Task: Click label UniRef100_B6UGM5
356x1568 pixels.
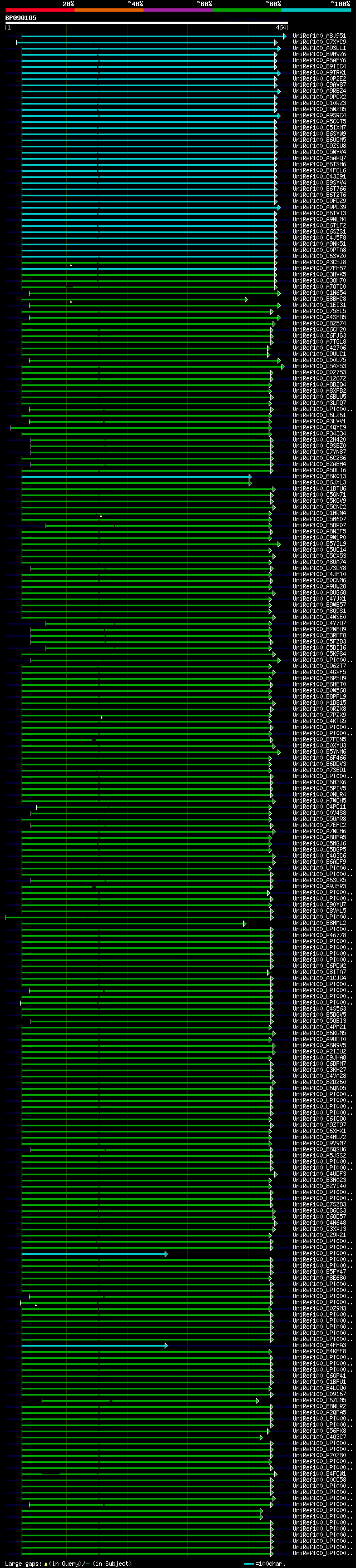Action: [x=319, y=140]
